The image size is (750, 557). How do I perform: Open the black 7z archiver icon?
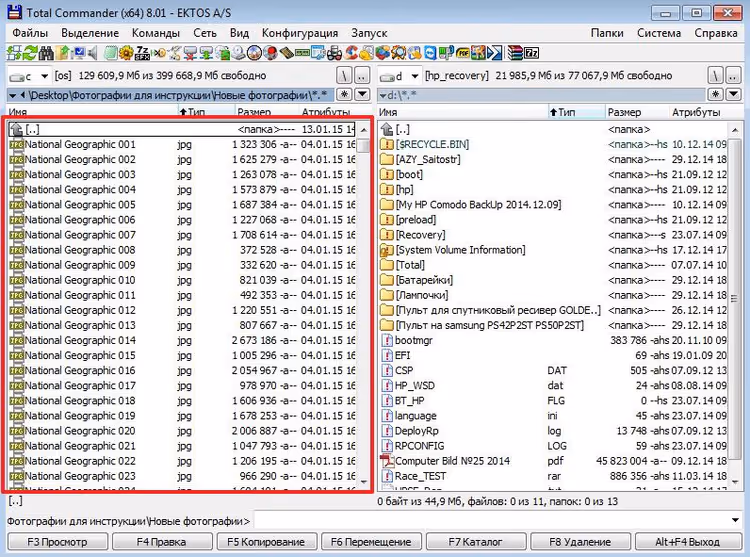coord(531,53)
